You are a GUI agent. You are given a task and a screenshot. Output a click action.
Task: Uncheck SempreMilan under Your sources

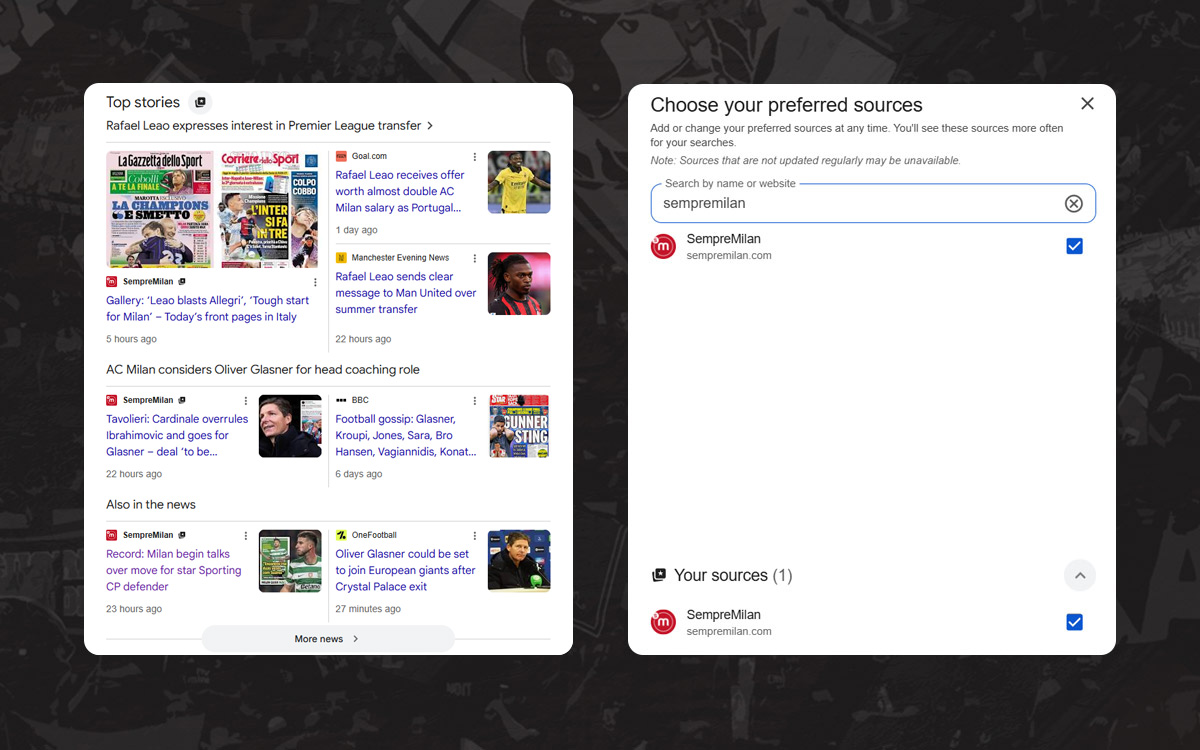tap(1074, 622)
